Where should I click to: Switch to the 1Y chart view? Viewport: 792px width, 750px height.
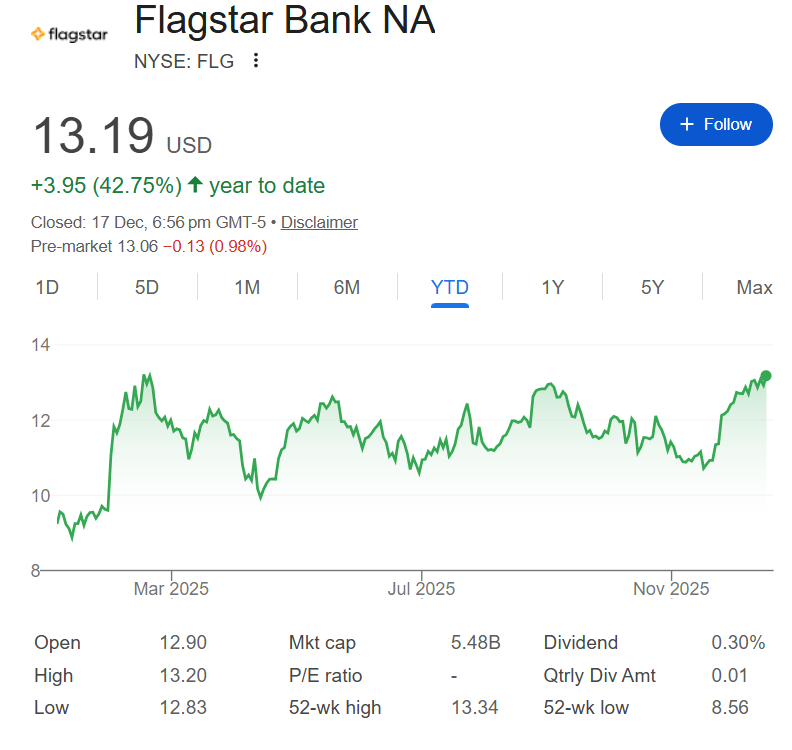[553, 288]
